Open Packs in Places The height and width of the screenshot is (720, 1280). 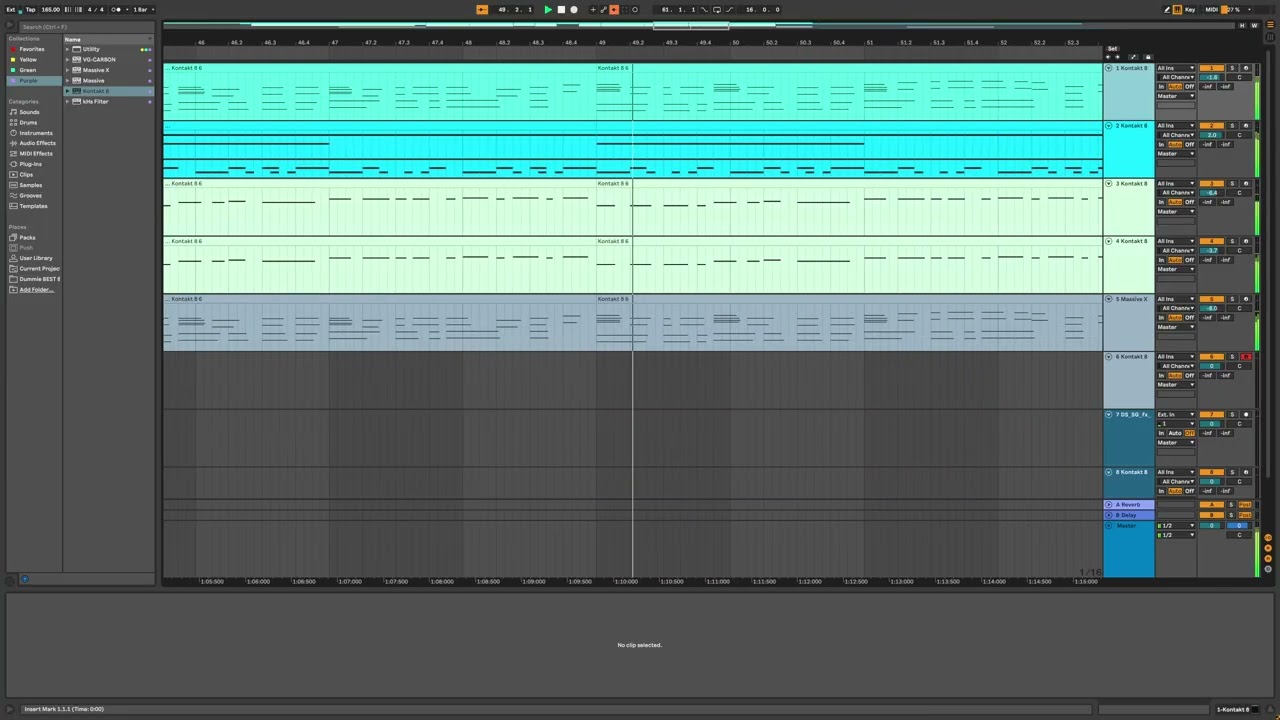click(27, 237)
